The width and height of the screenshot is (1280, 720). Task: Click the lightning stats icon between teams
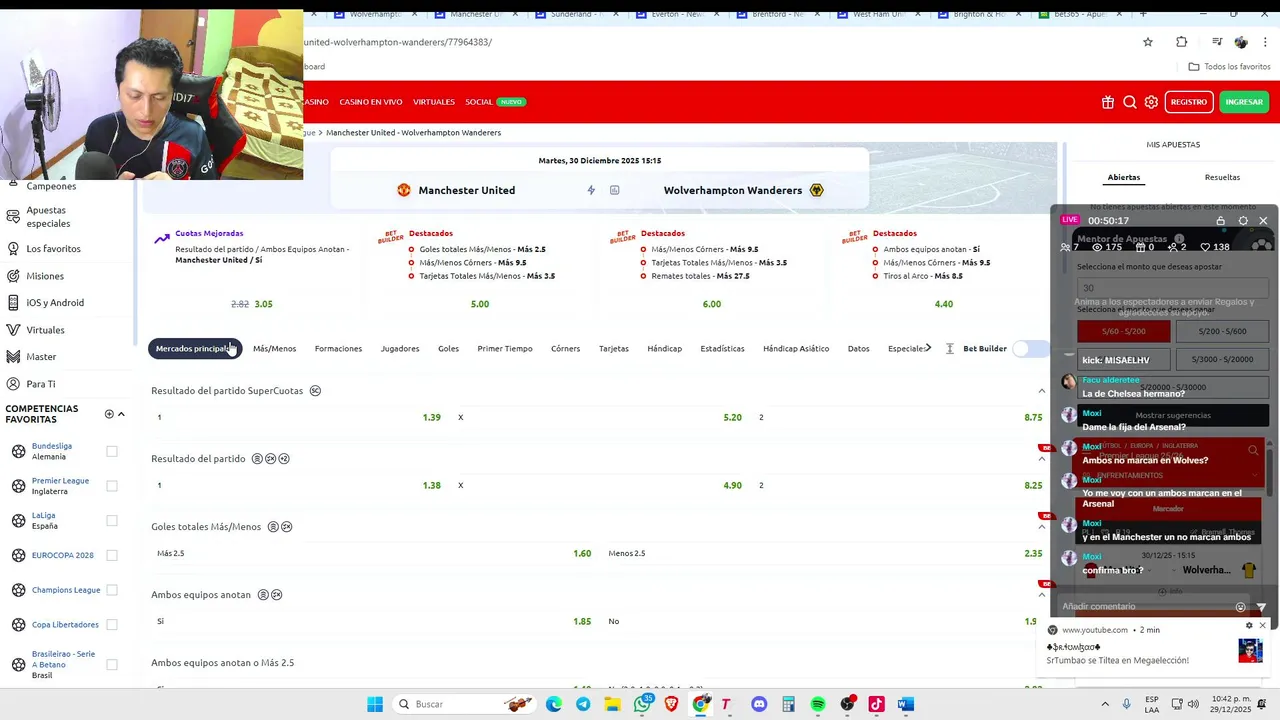click(591, 190)
